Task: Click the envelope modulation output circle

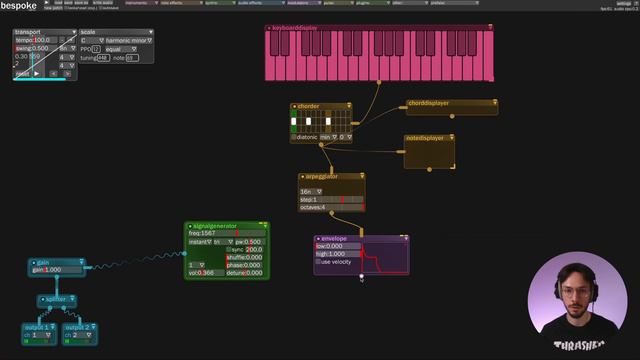Action: pyautogui.click(x=361, y=276)
